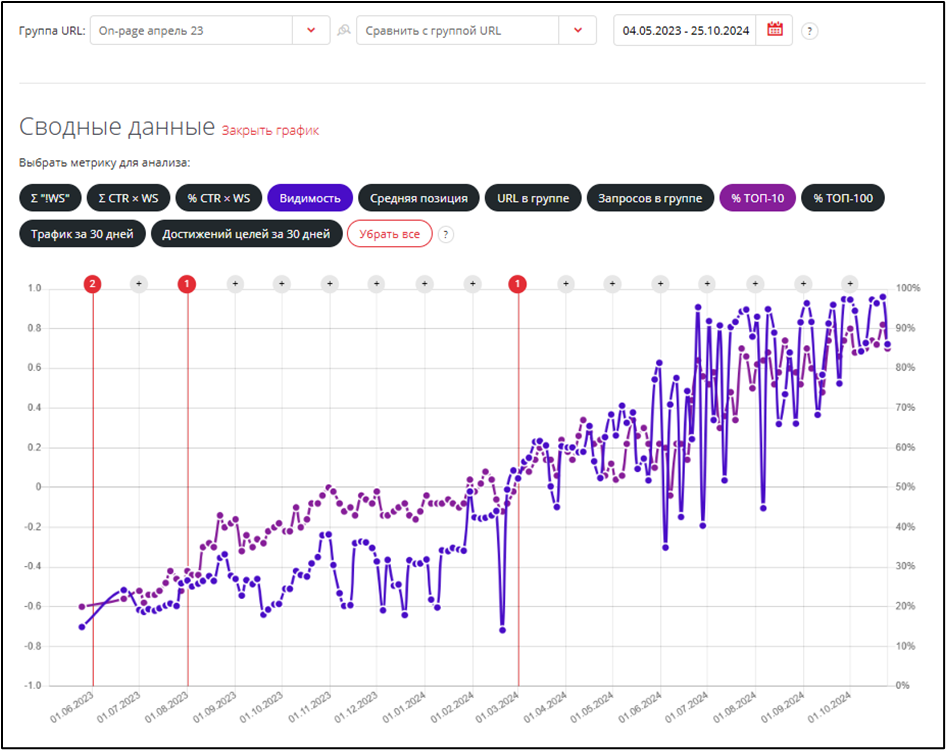946x750 pixels.
Task: Select the % ТОП-100 metric pill
Action: click(843, 198)
